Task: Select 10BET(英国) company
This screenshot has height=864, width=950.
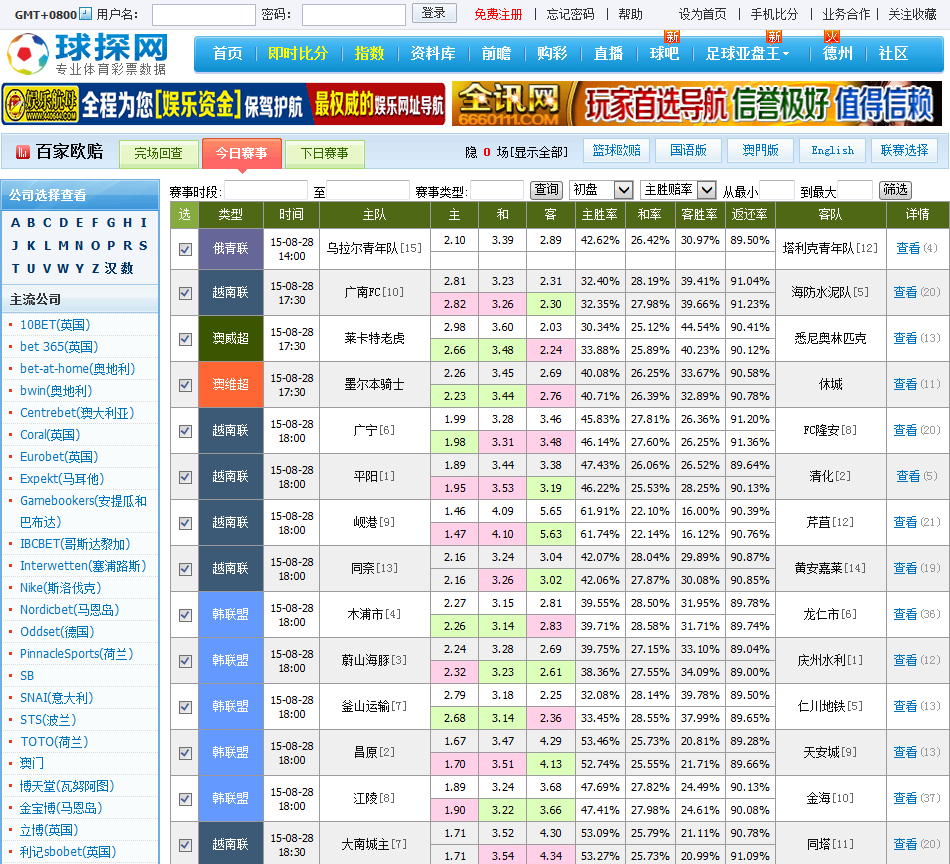Action: coord(55,325)
